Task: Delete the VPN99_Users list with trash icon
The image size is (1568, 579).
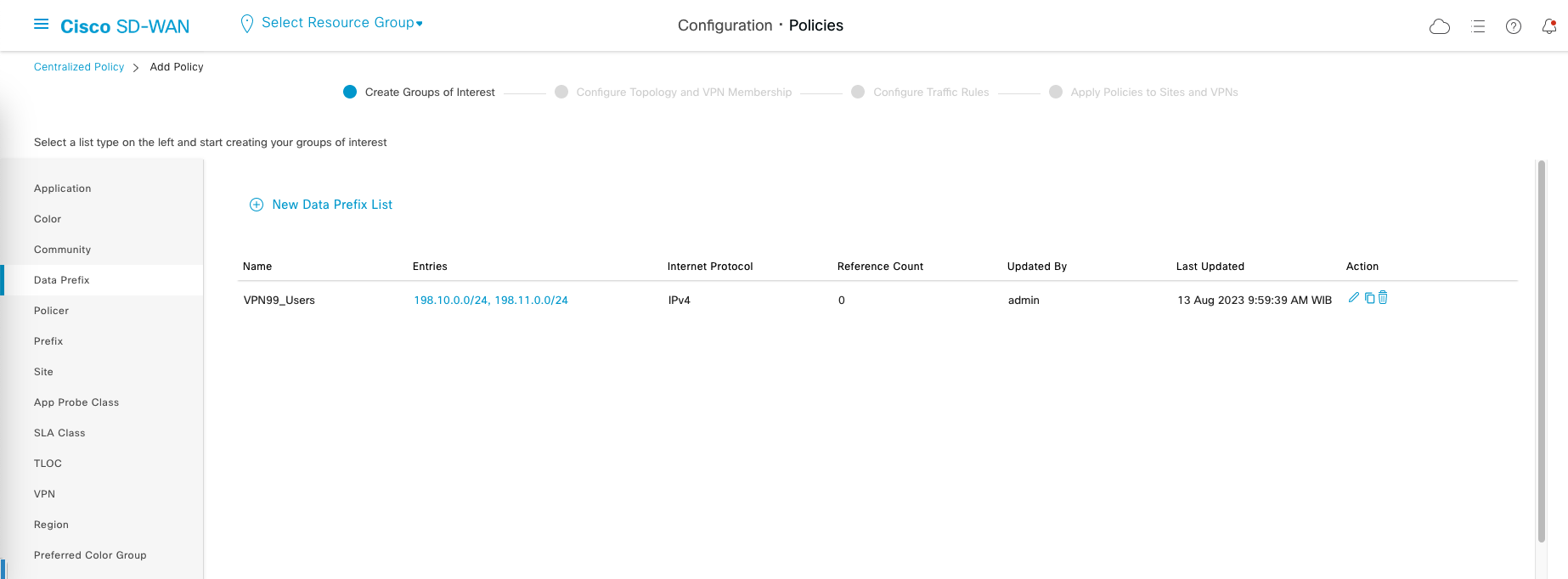Action: click(1383, 298)
